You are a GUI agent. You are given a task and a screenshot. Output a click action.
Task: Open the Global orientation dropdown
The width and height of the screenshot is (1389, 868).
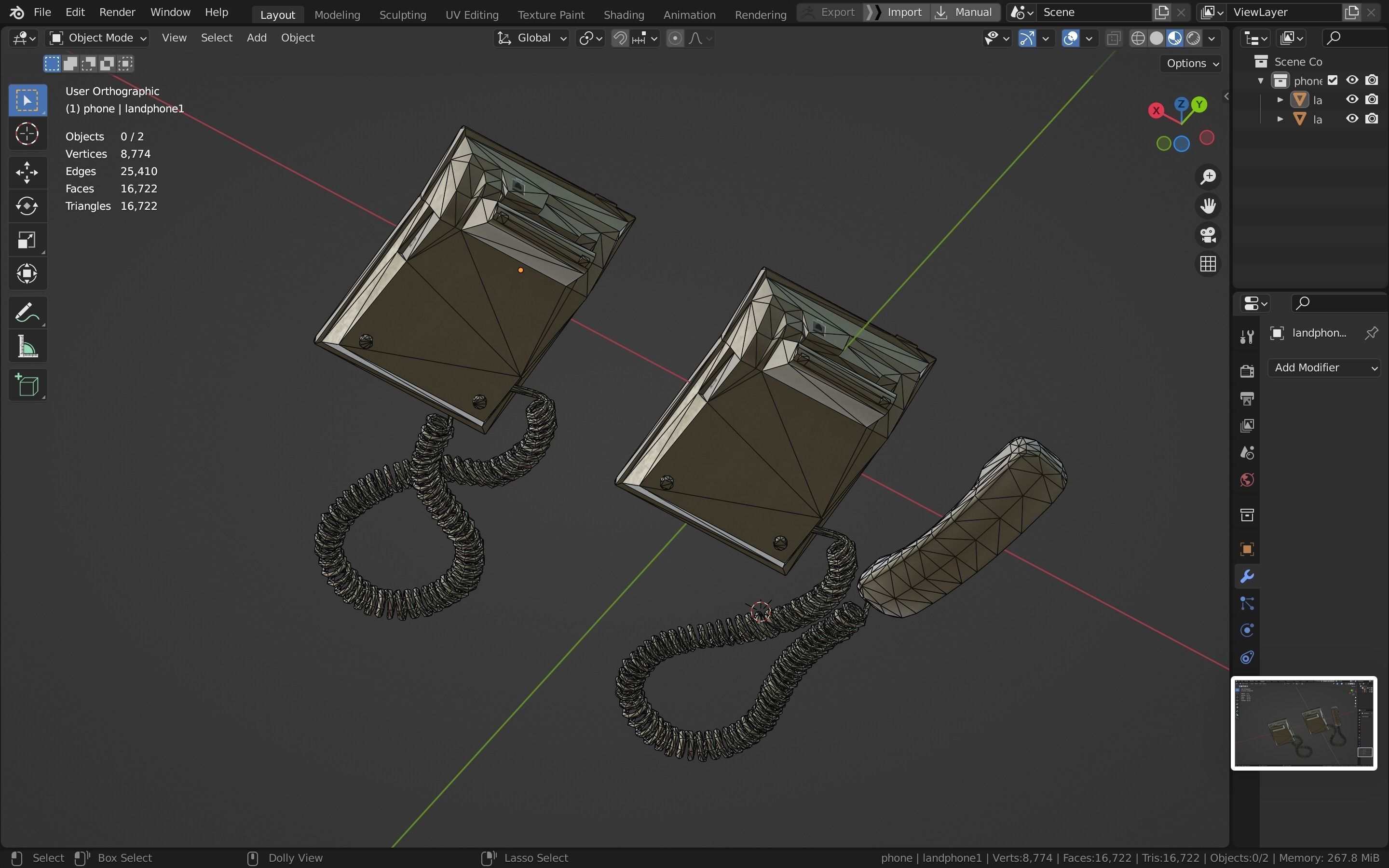(531, 39)
